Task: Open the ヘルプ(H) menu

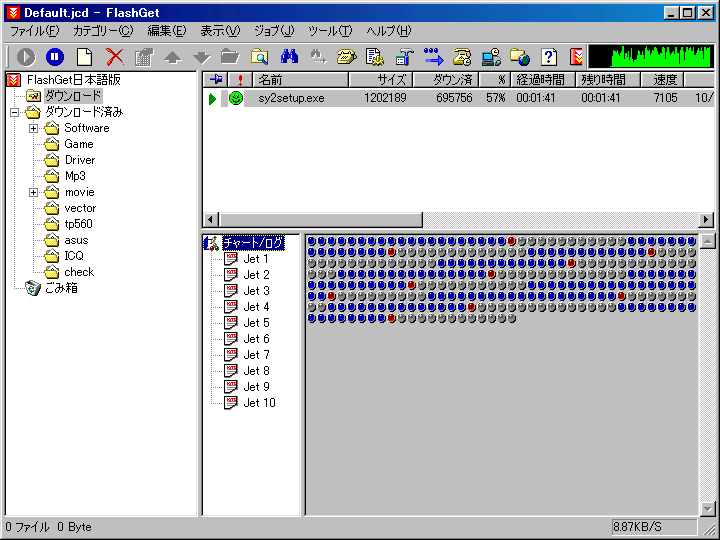Action: [389, 31]
